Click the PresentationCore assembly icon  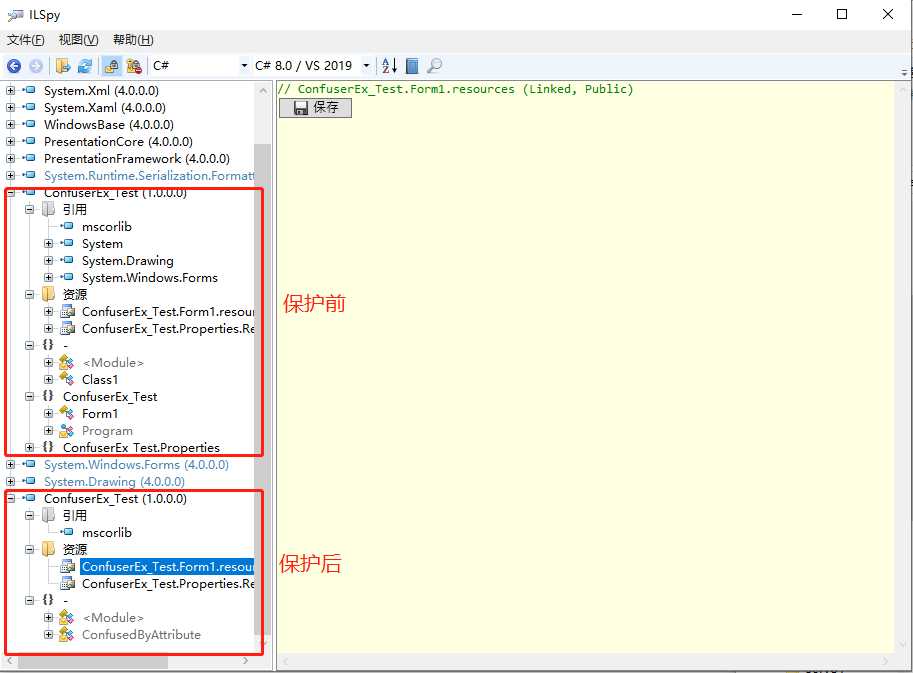(30, 141)
